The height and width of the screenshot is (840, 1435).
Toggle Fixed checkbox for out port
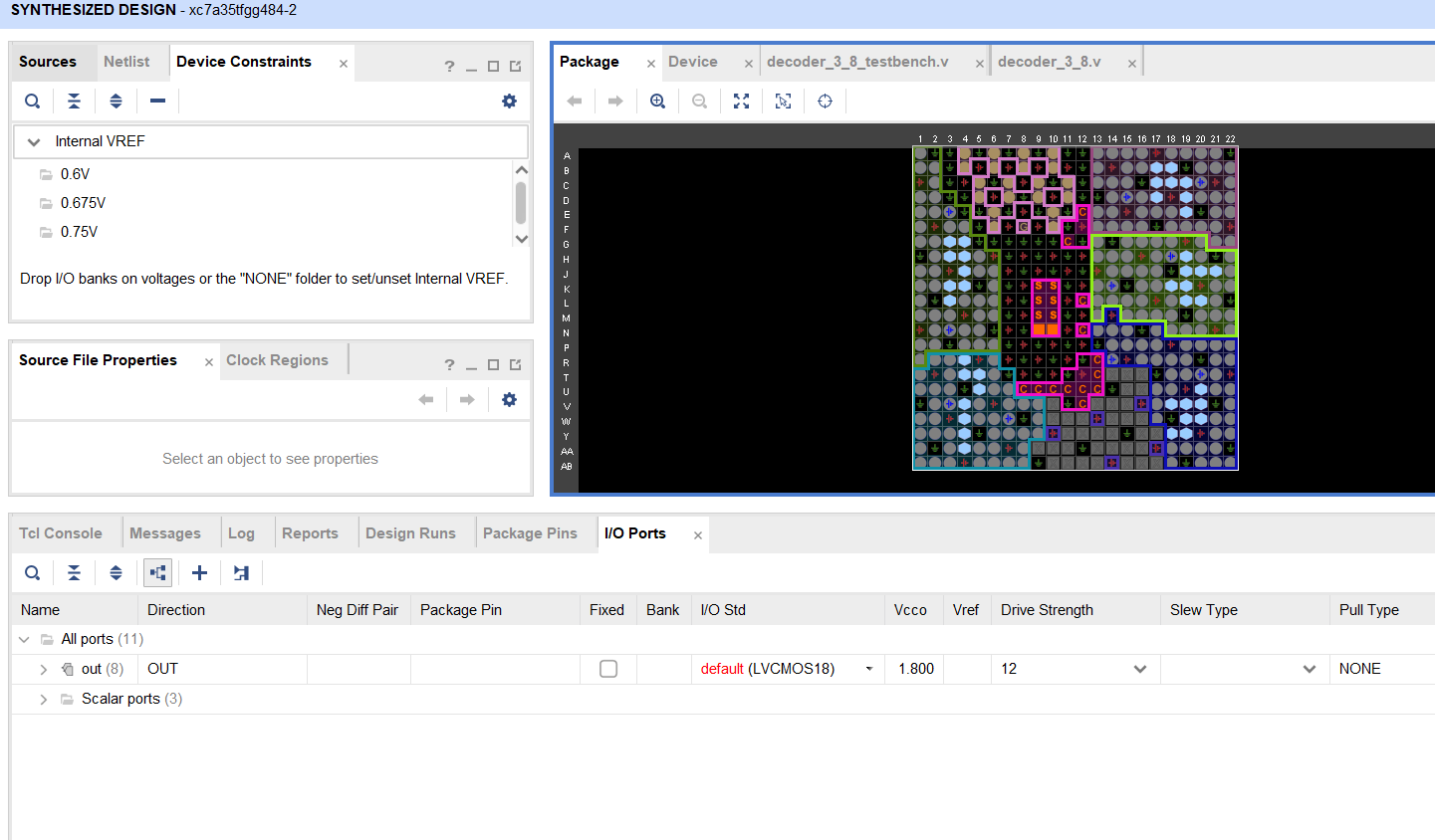tap(608, 669)
